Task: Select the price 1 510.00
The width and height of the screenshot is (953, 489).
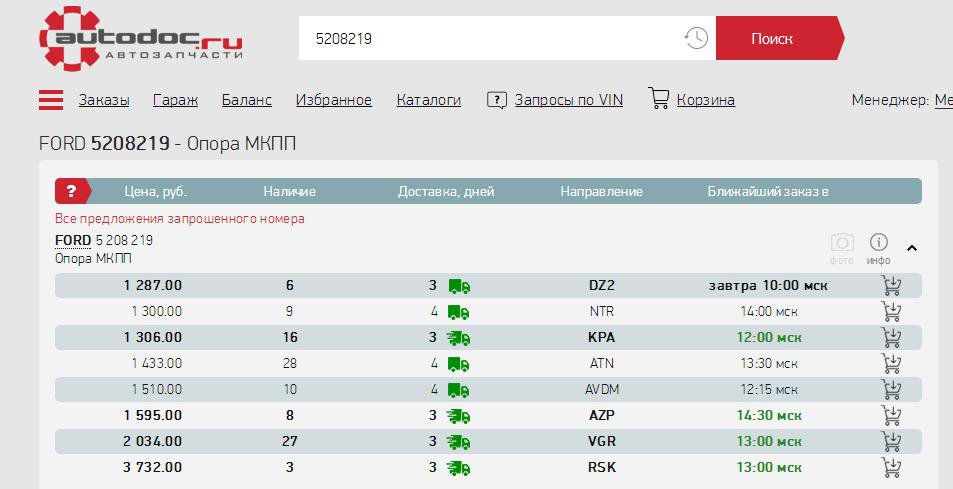Action: point(157,389)
